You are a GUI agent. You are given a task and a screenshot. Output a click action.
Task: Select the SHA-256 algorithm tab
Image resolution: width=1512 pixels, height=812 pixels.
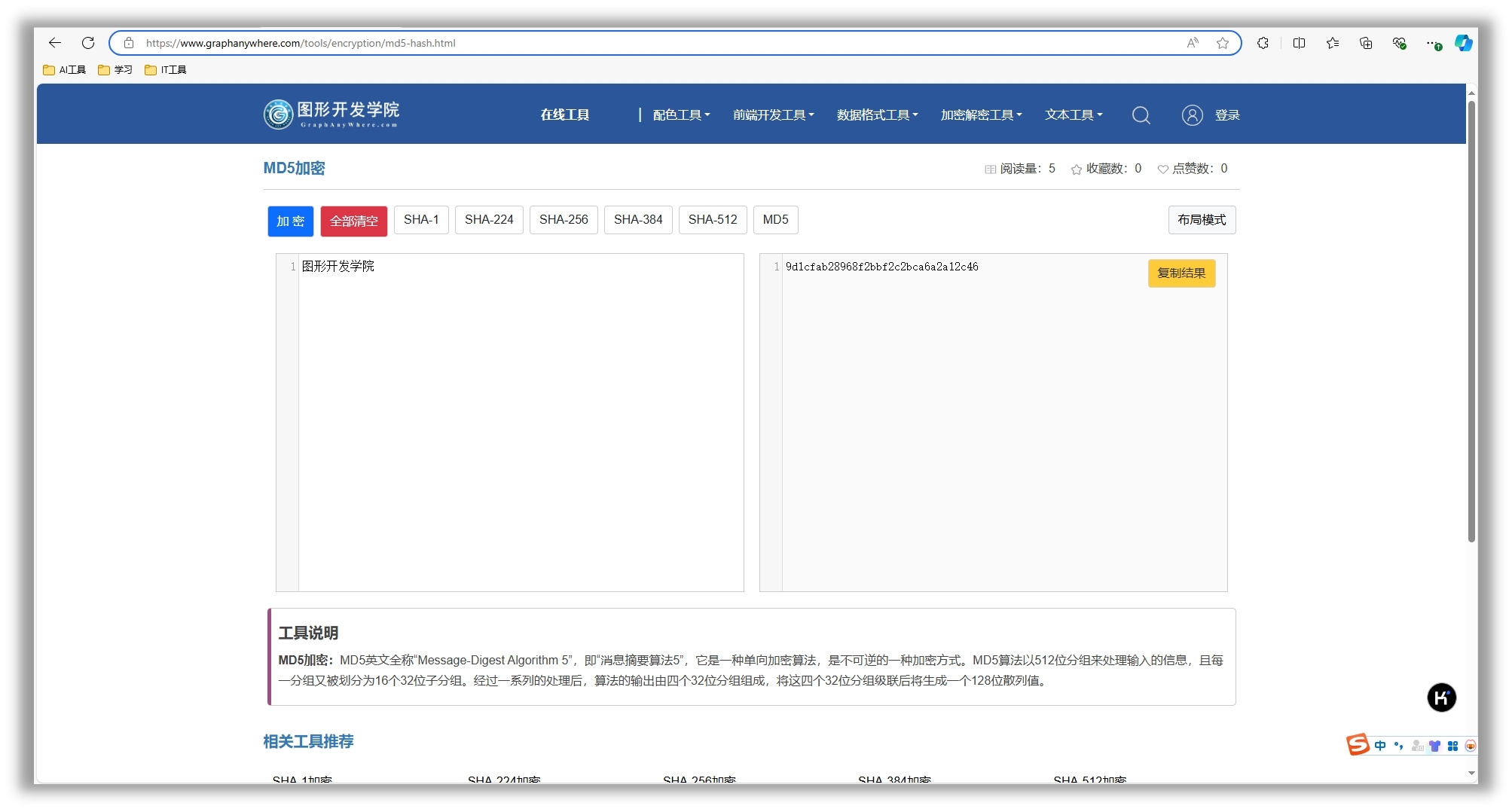click(x=564, y=220)
